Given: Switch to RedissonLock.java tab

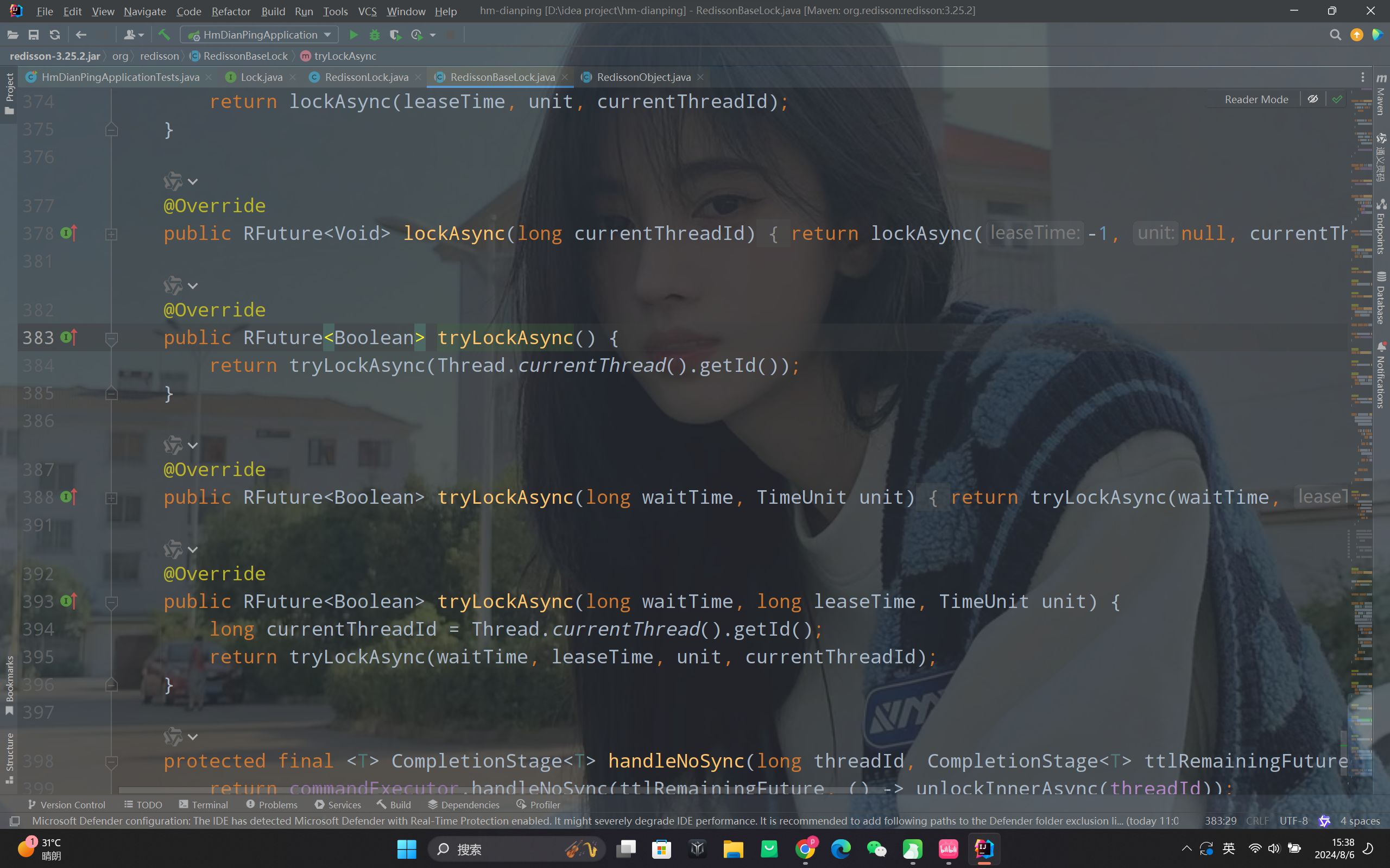Looking at the screenshot, I should (366, 77).
